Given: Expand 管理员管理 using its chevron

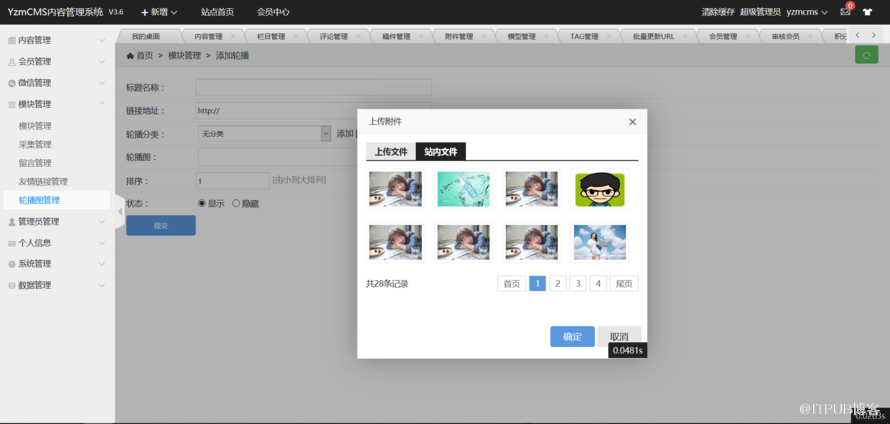Looking at the screenshot, I should 102,221.
